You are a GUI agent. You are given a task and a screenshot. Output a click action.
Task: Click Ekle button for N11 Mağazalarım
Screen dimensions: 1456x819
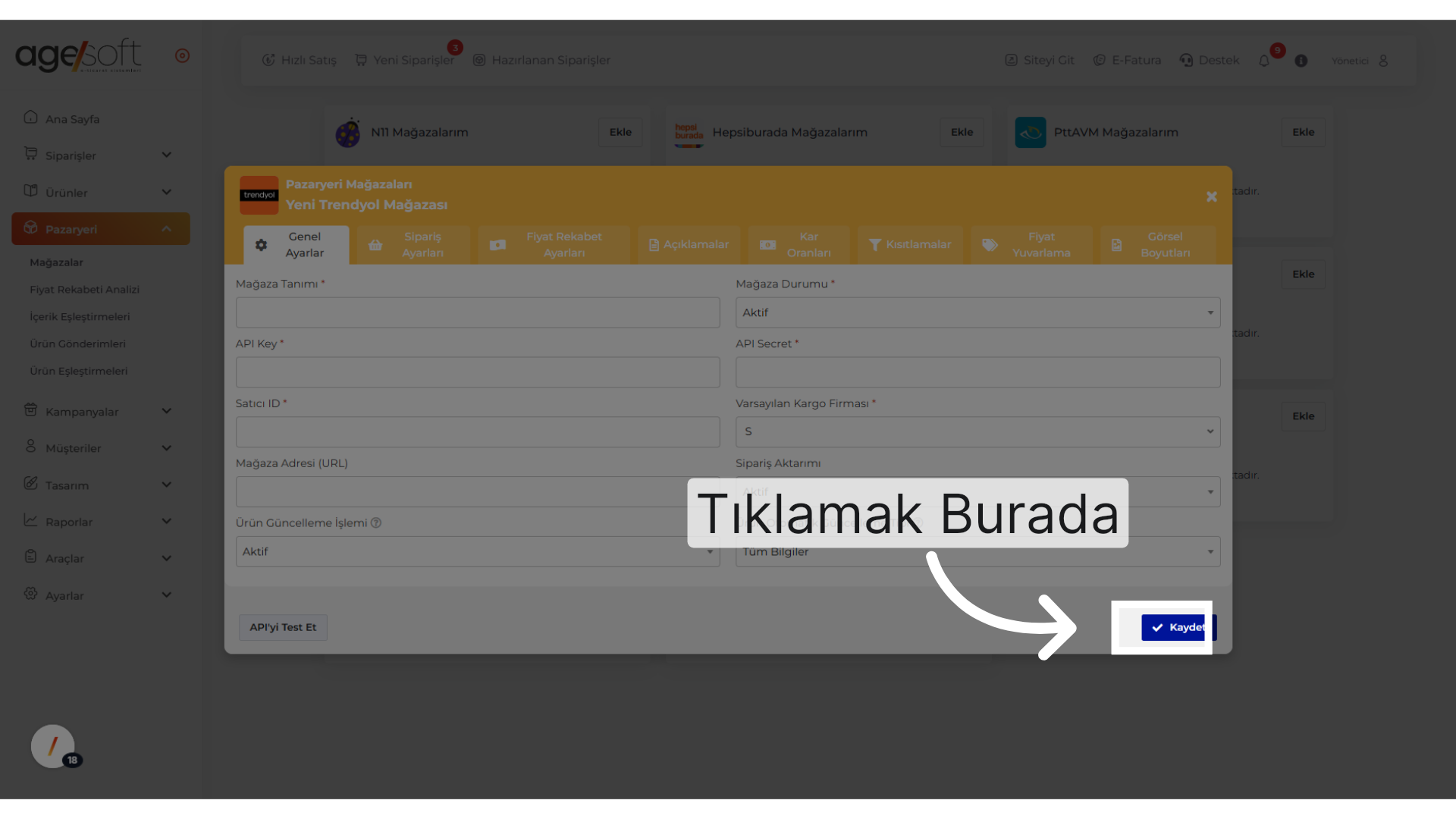[620, 132]
